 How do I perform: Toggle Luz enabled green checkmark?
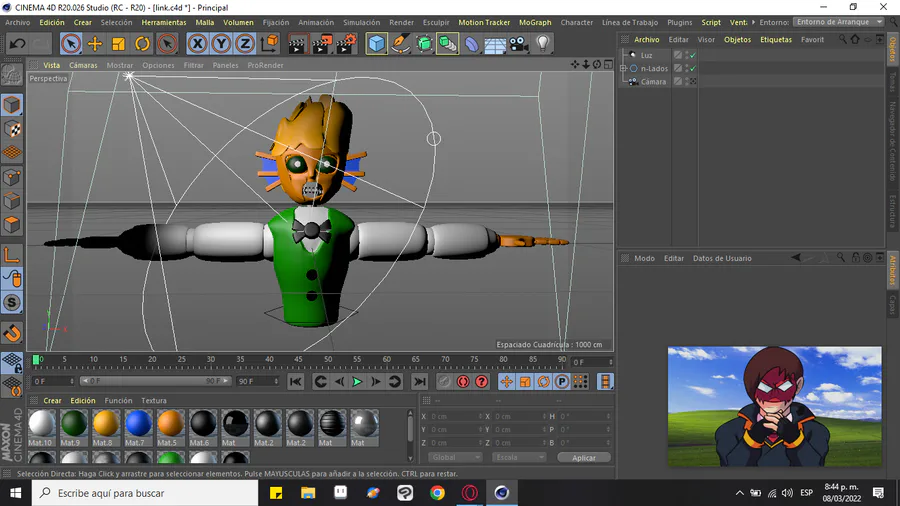point(693,55)
